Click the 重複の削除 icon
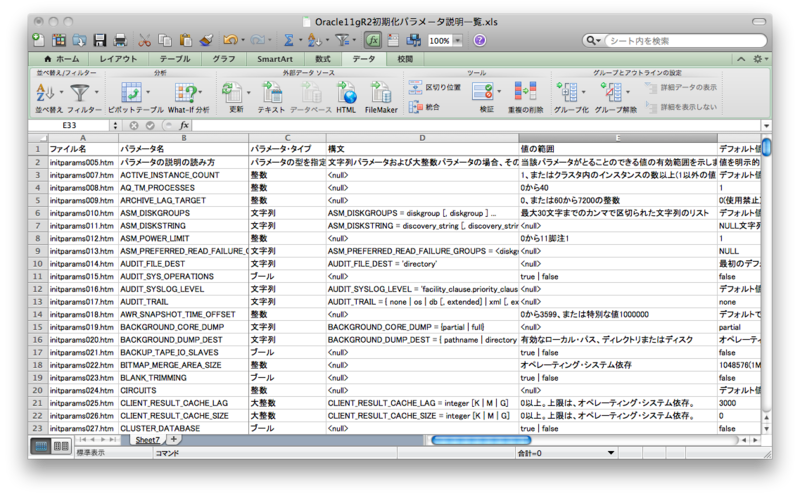The width and height of the screenshot is (800, 501). [x=526, y=92]
